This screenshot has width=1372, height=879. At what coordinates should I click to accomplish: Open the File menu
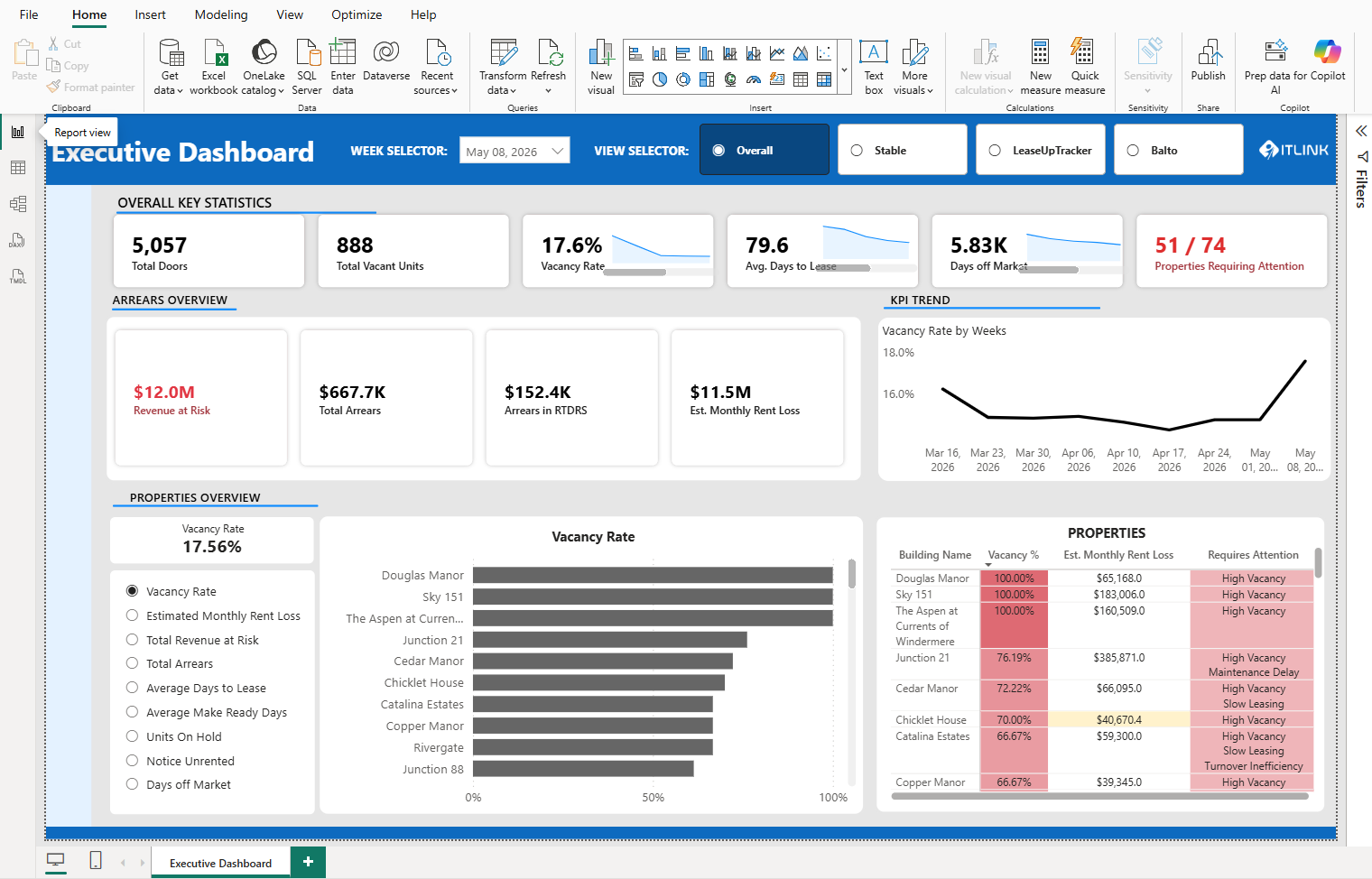[x=29, y=14]
